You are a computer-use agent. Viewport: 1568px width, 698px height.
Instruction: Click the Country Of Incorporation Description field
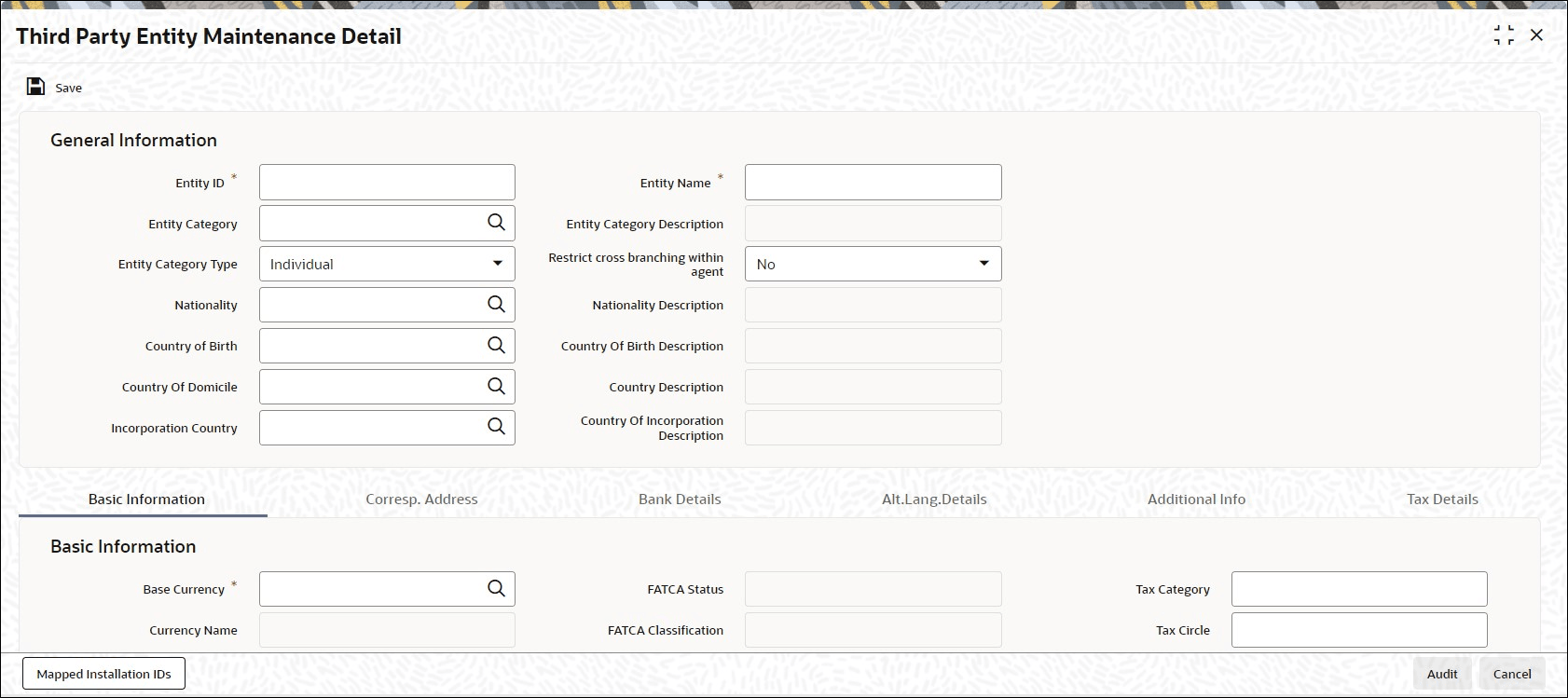(873, 428)
